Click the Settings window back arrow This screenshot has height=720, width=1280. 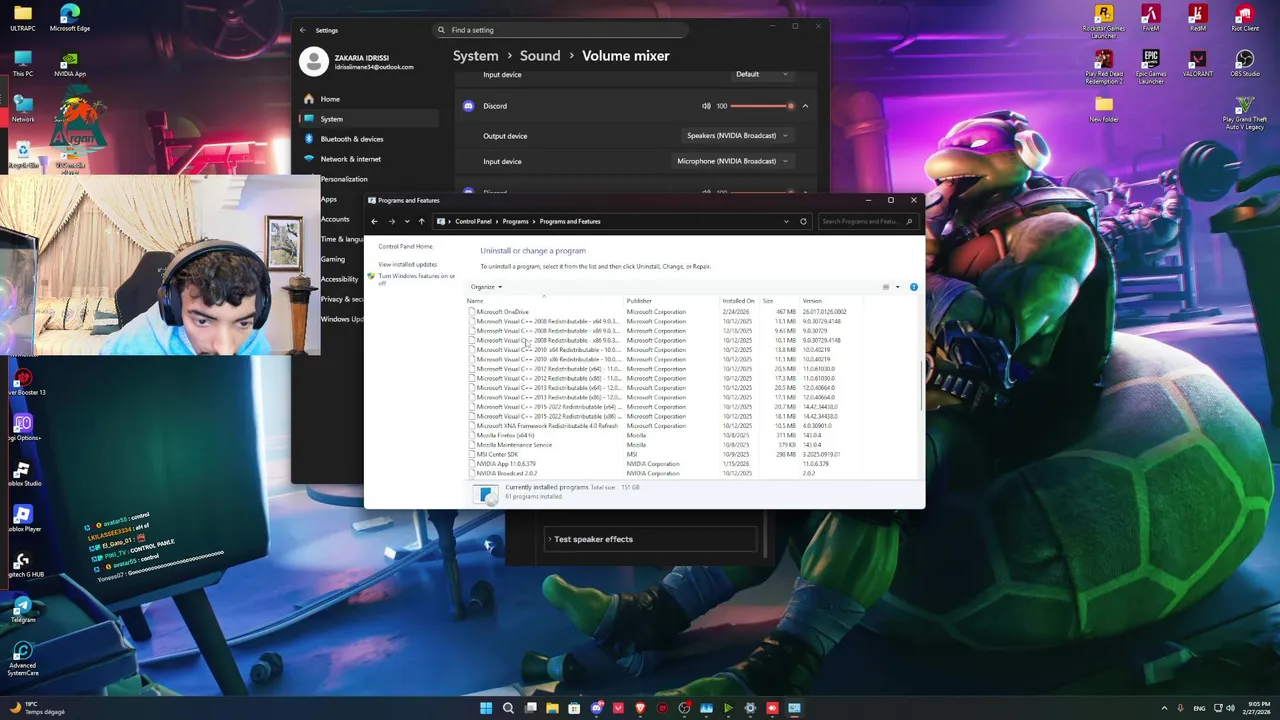point(303,30)
